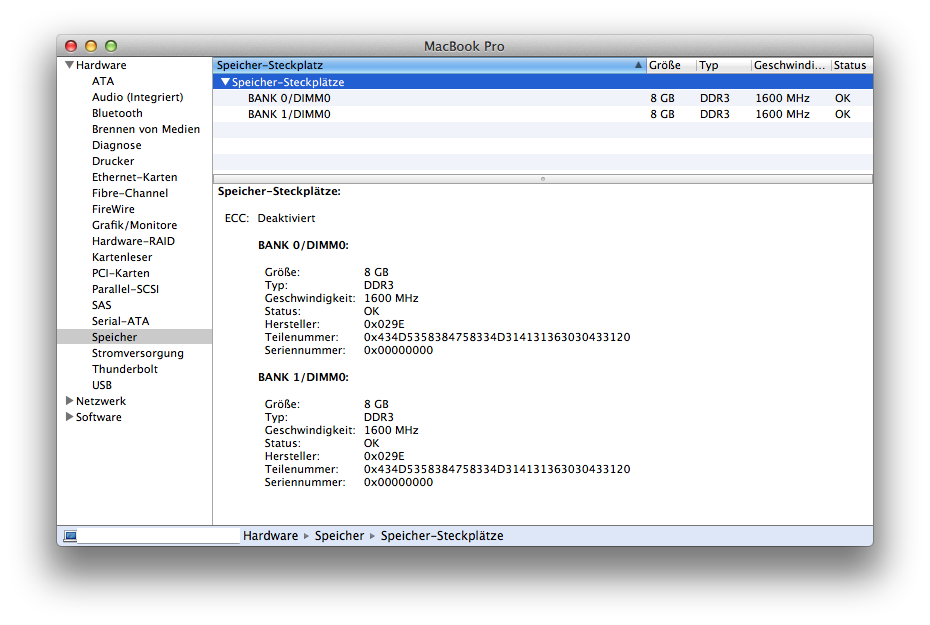Select Audio (Integriert) in the sidebar
Viewport: 930px width, 625px height.
(138, 97)
